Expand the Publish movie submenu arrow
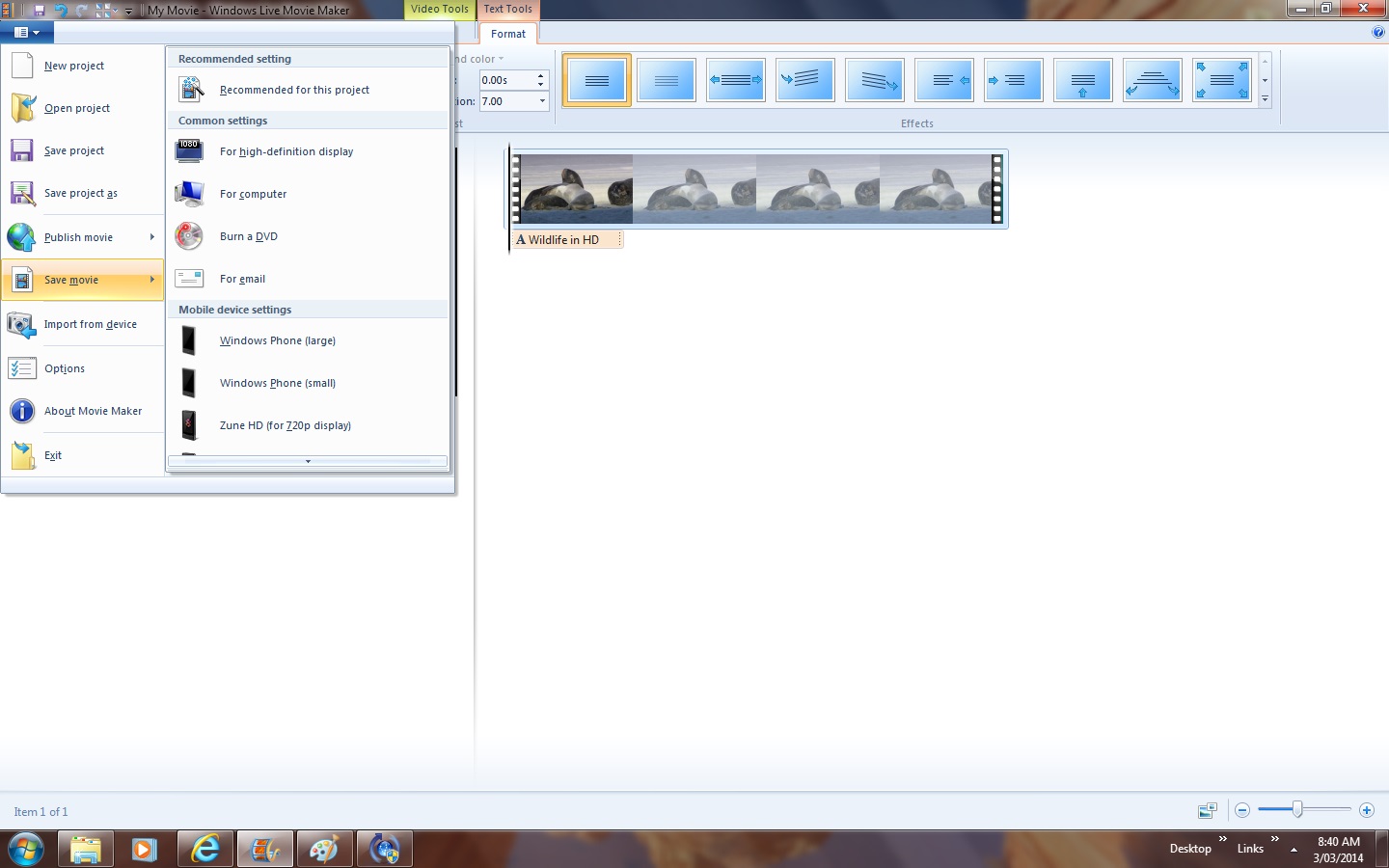 pyautogui.click(x=152, y=237)
